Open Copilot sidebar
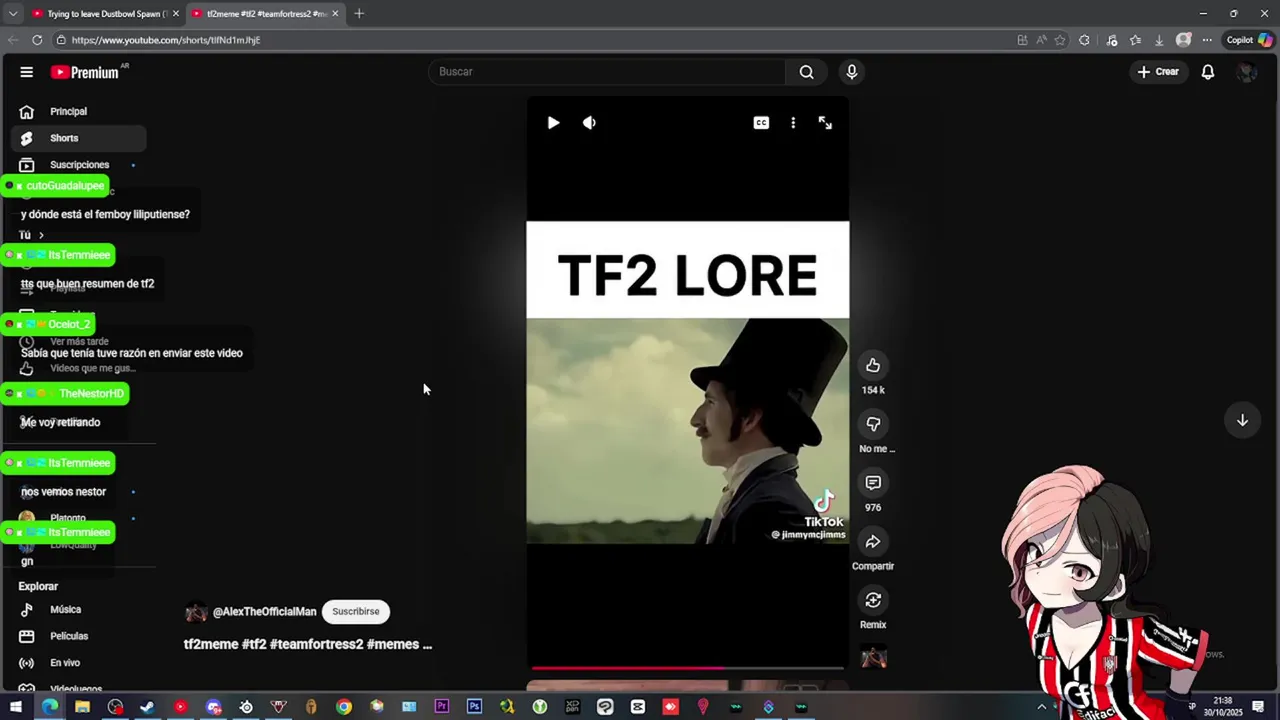Viewport: 1280px width, 720px height. (x=1250, y=40)
